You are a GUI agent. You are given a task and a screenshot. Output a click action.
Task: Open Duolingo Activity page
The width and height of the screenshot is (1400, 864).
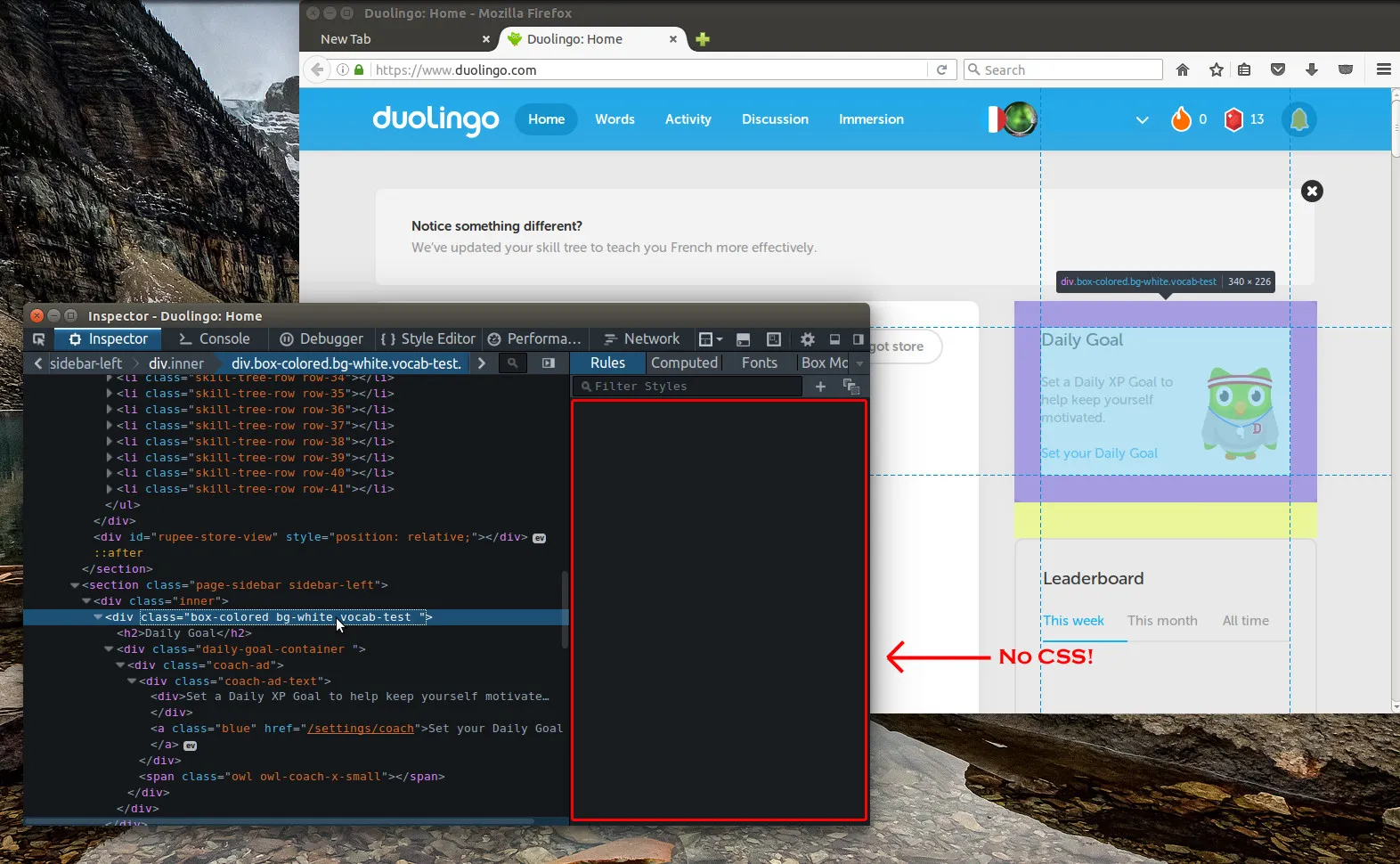(688, 119)
